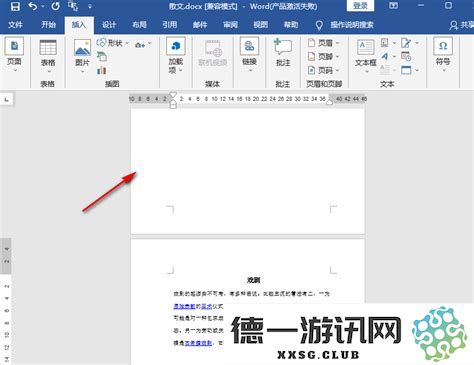474x365 pixels.
Task: Click the tab selector at ruler's left end
Action: (x=7, y=99)
